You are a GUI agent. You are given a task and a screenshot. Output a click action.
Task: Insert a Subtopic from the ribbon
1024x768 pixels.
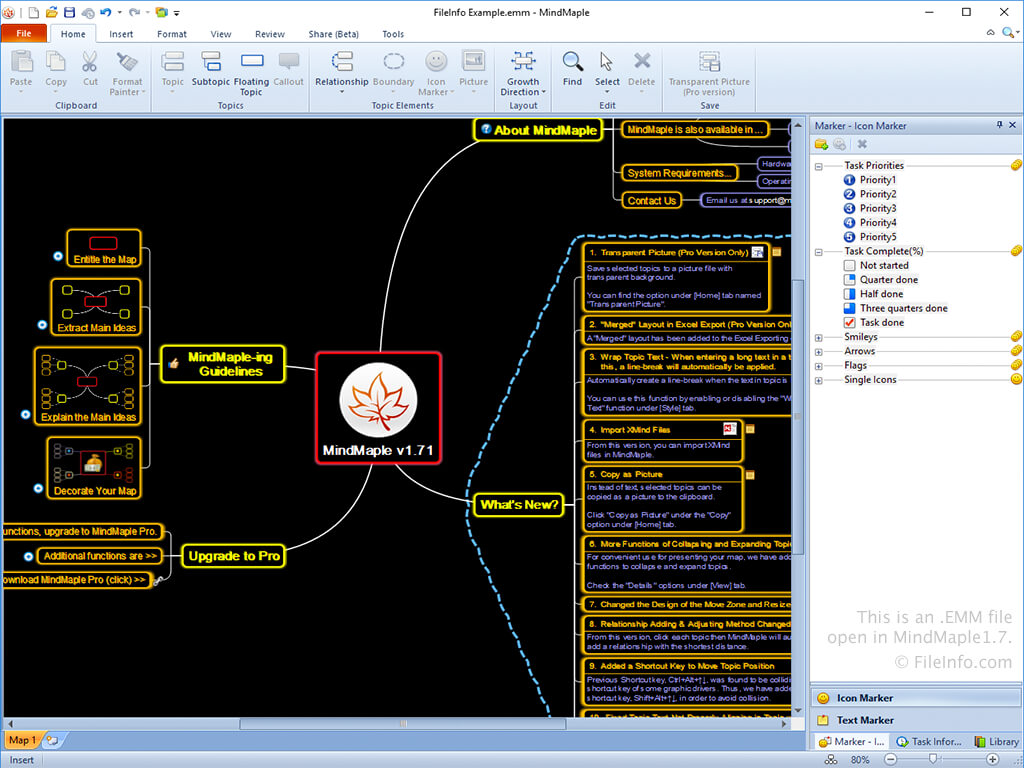coord(210,69)
